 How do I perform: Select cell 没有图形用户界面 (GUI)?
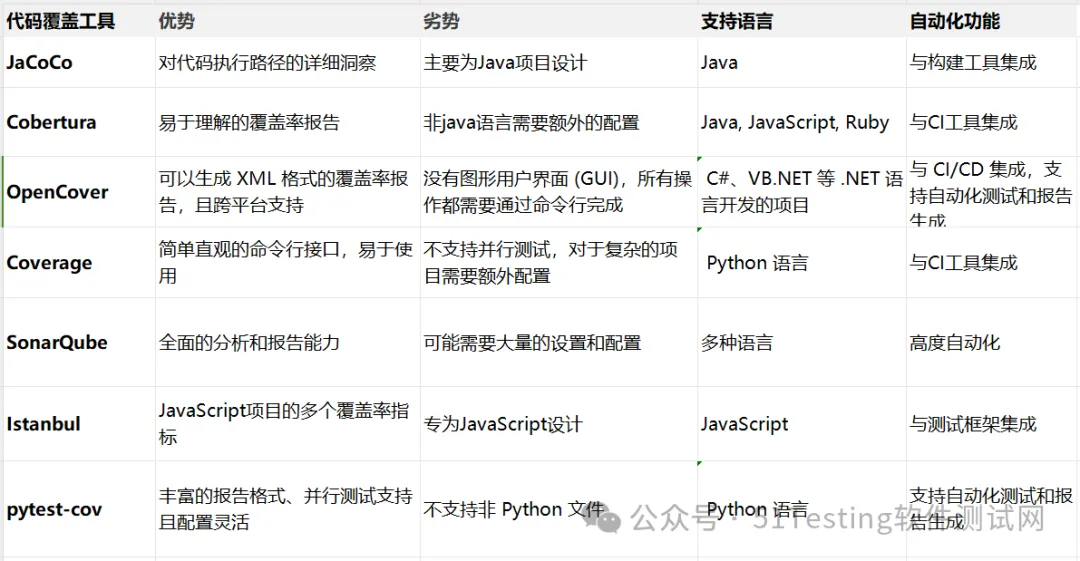click(559, 192)
